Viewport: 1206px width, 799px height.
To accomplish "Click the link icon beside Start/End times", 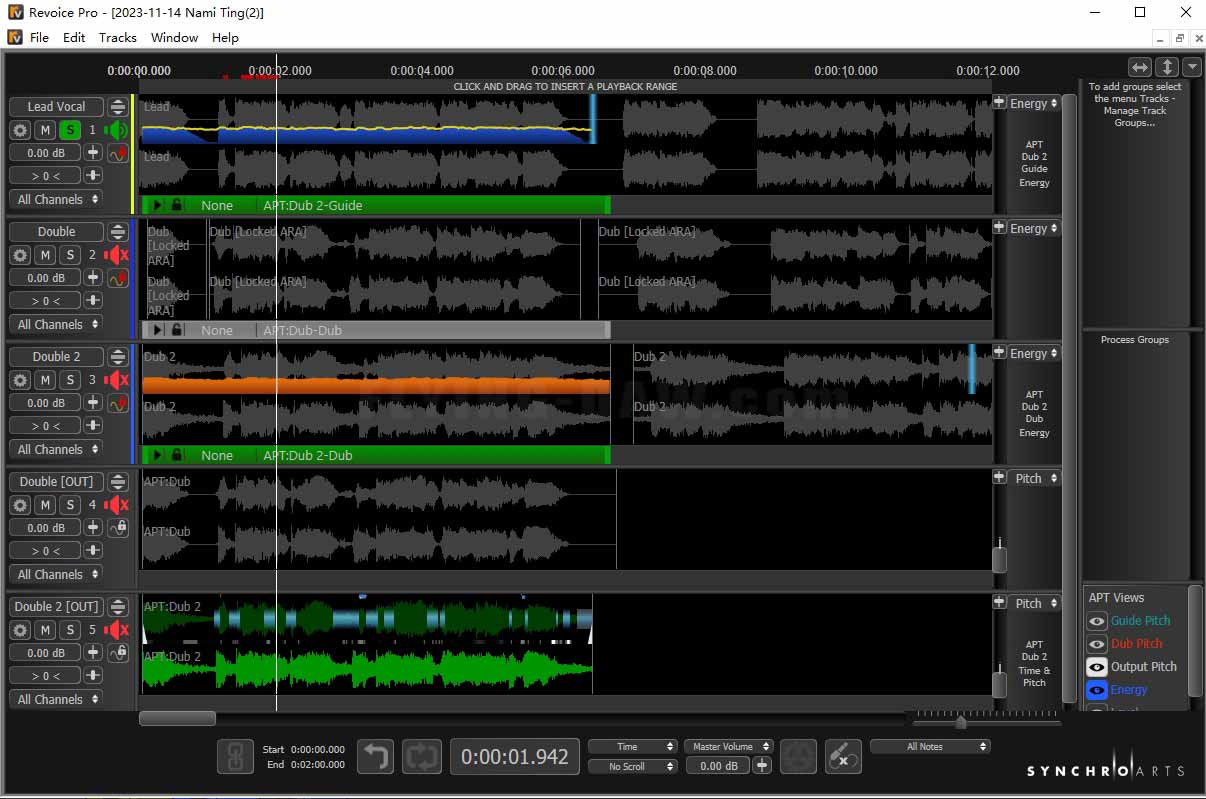I will [235, 757].
